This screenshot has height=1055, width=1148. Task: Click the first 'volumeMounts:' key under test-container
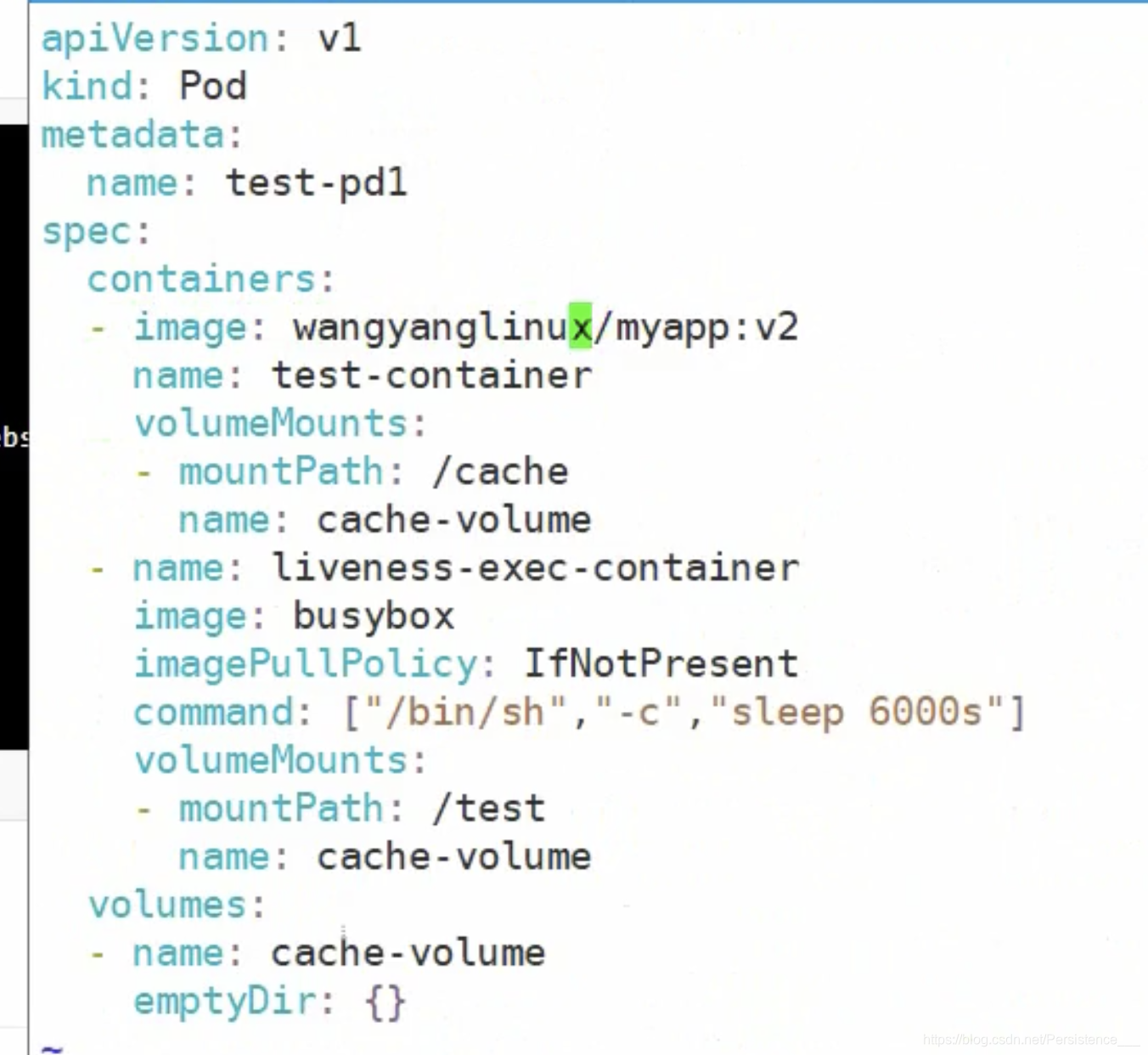pos(280,423)
